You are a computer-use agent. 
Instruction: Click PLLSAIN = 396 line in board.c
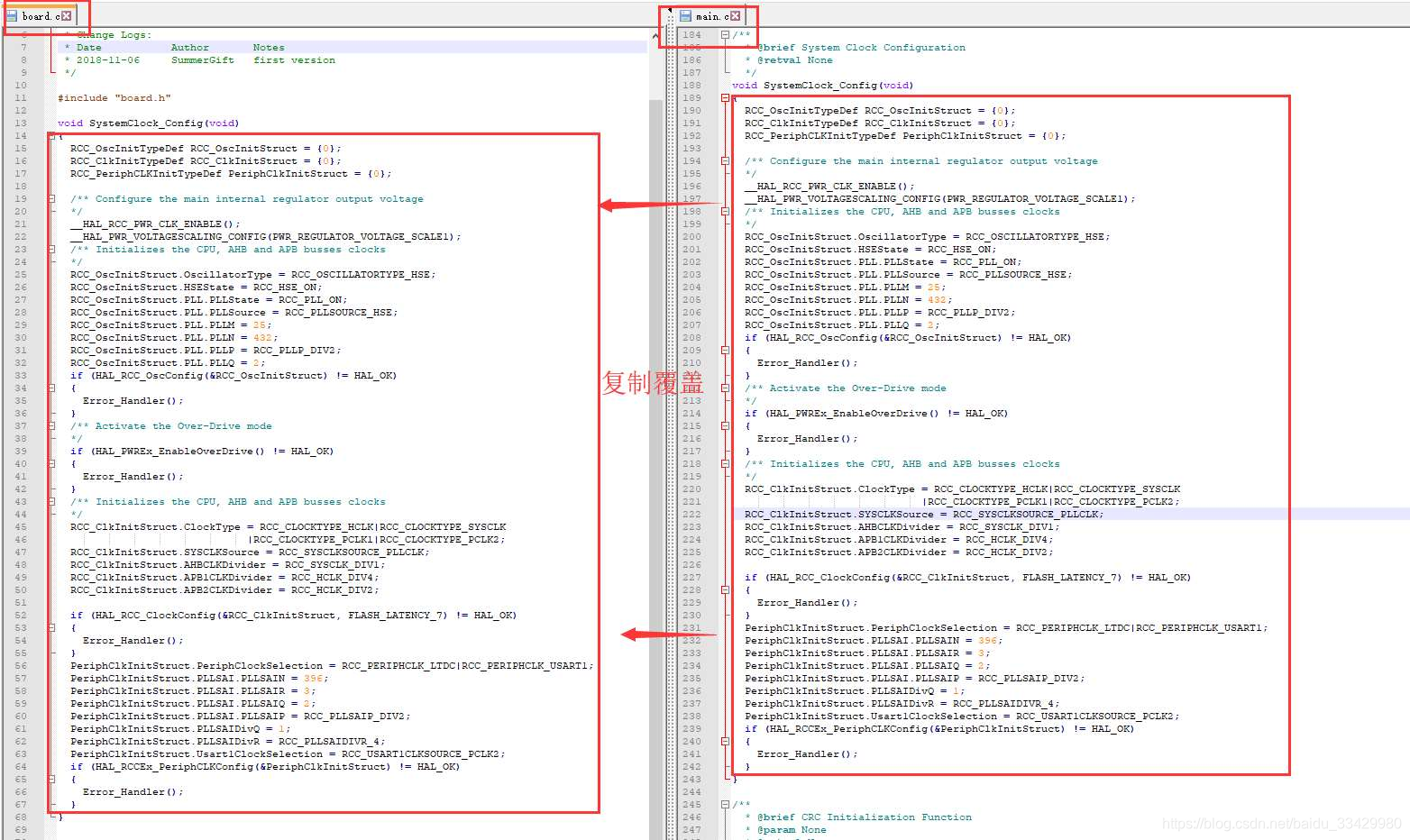coord(199,678)
